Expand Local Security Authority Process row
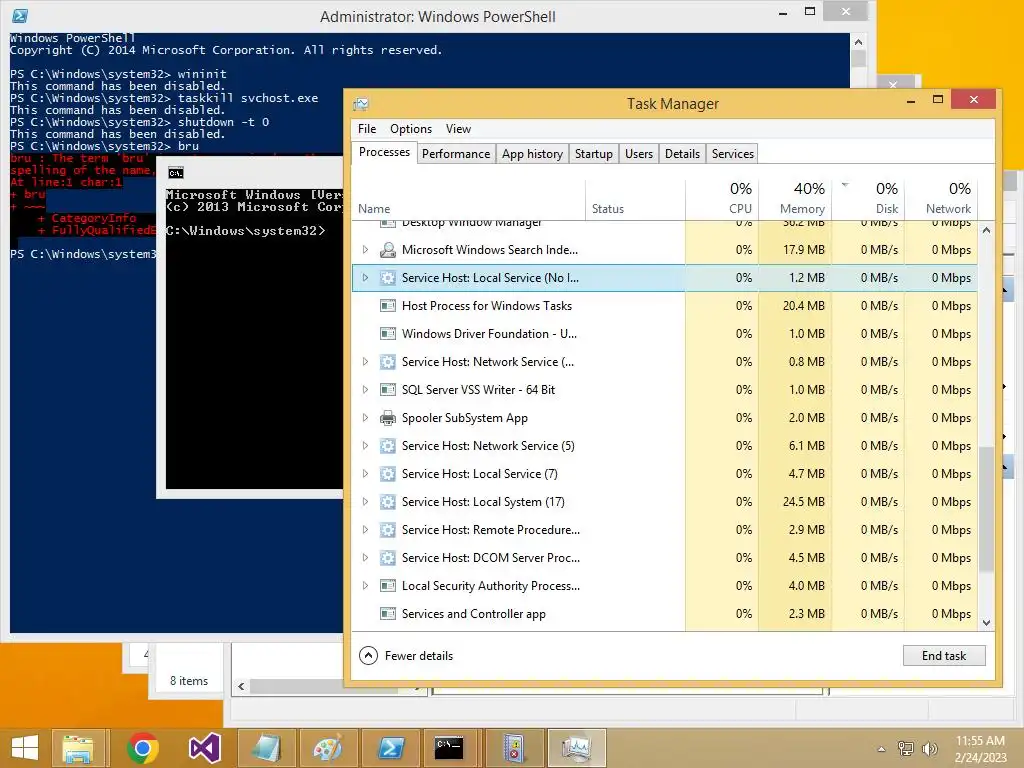 (x=365, y=586)
